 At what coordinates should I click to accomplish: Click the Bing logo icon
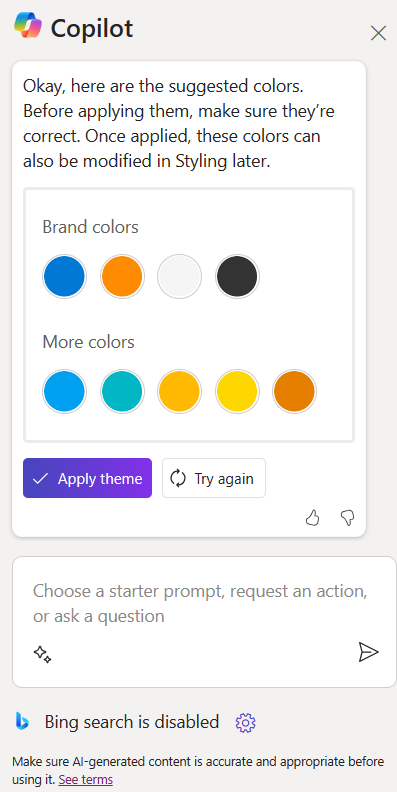click(22, 721)
